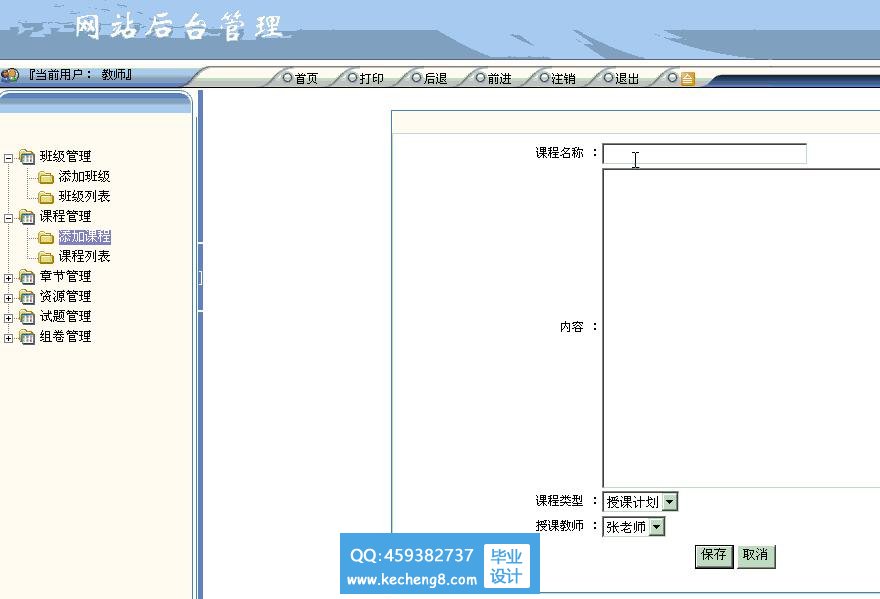Click the 保存 button
880x599 pixels.
pyautogui.click(x=714, y=556)
